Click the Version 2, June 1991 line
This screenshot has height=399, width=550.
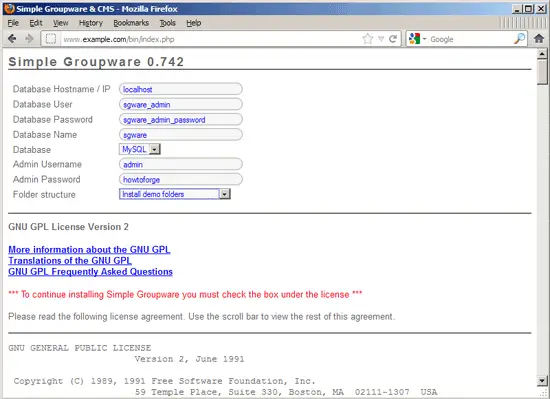tap(189, 359)
